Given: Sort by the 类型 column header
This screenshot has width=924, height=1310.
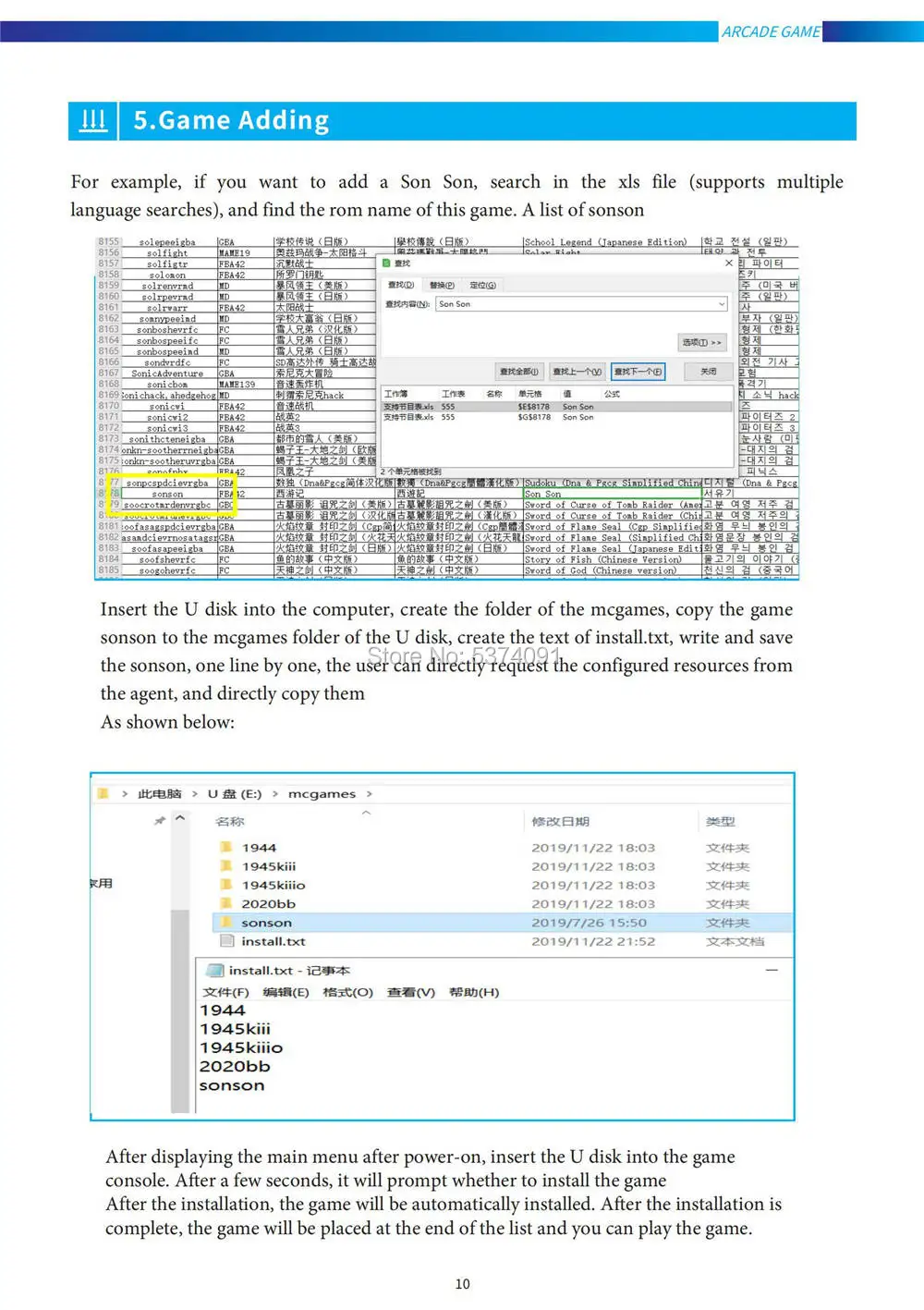Looking at the screenshot, I should coord(720,821).
